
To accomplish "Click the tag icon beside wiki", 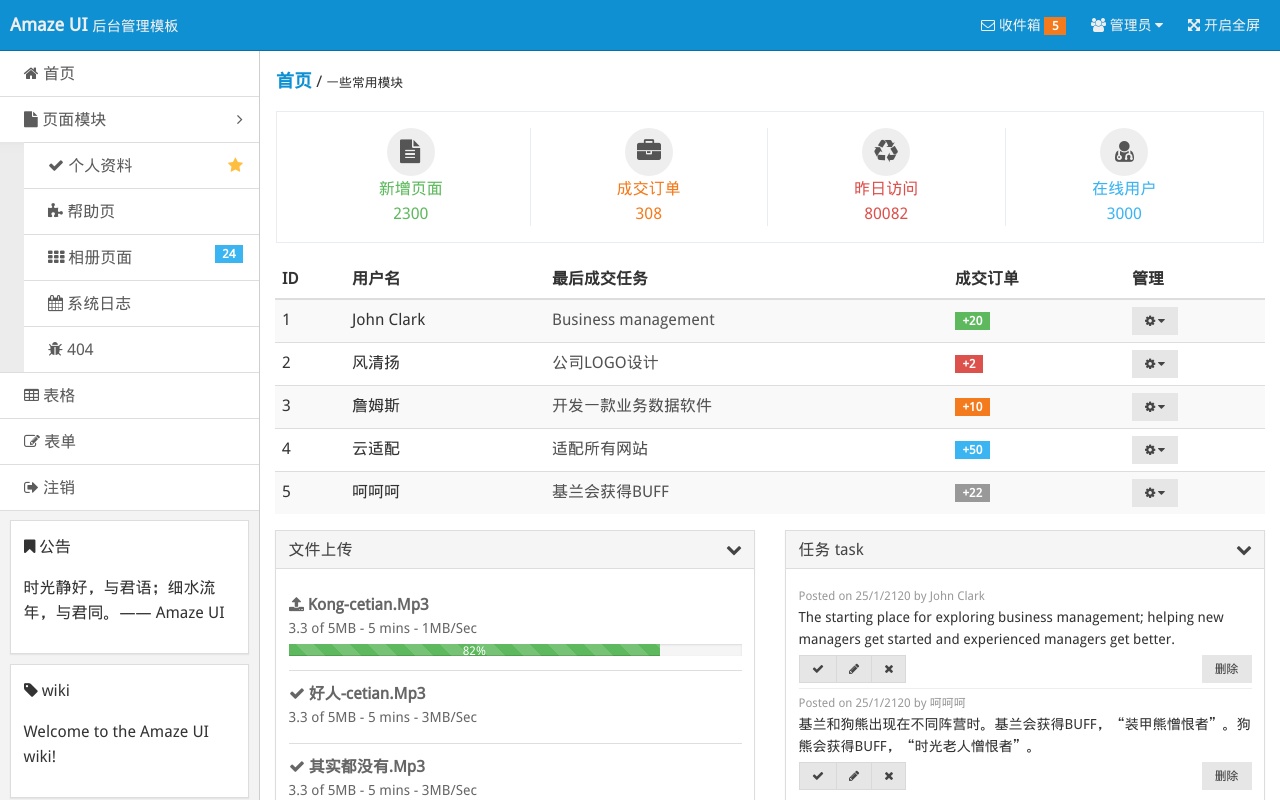I will click(31, 690).
